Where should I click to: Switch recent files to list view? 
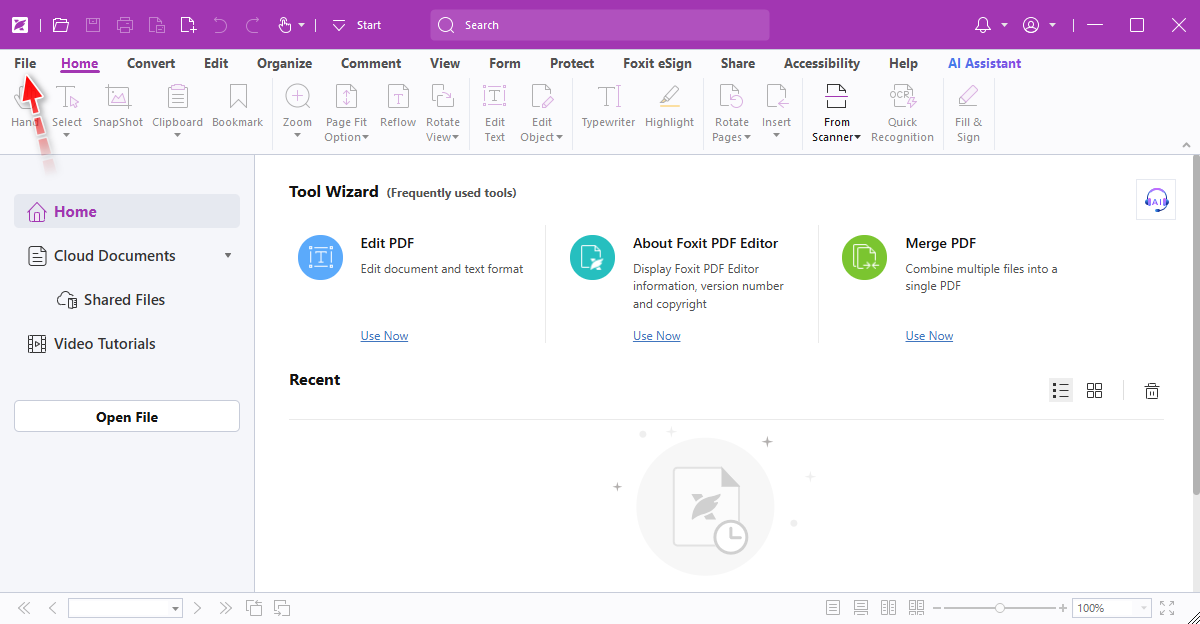coord(1061,391)
